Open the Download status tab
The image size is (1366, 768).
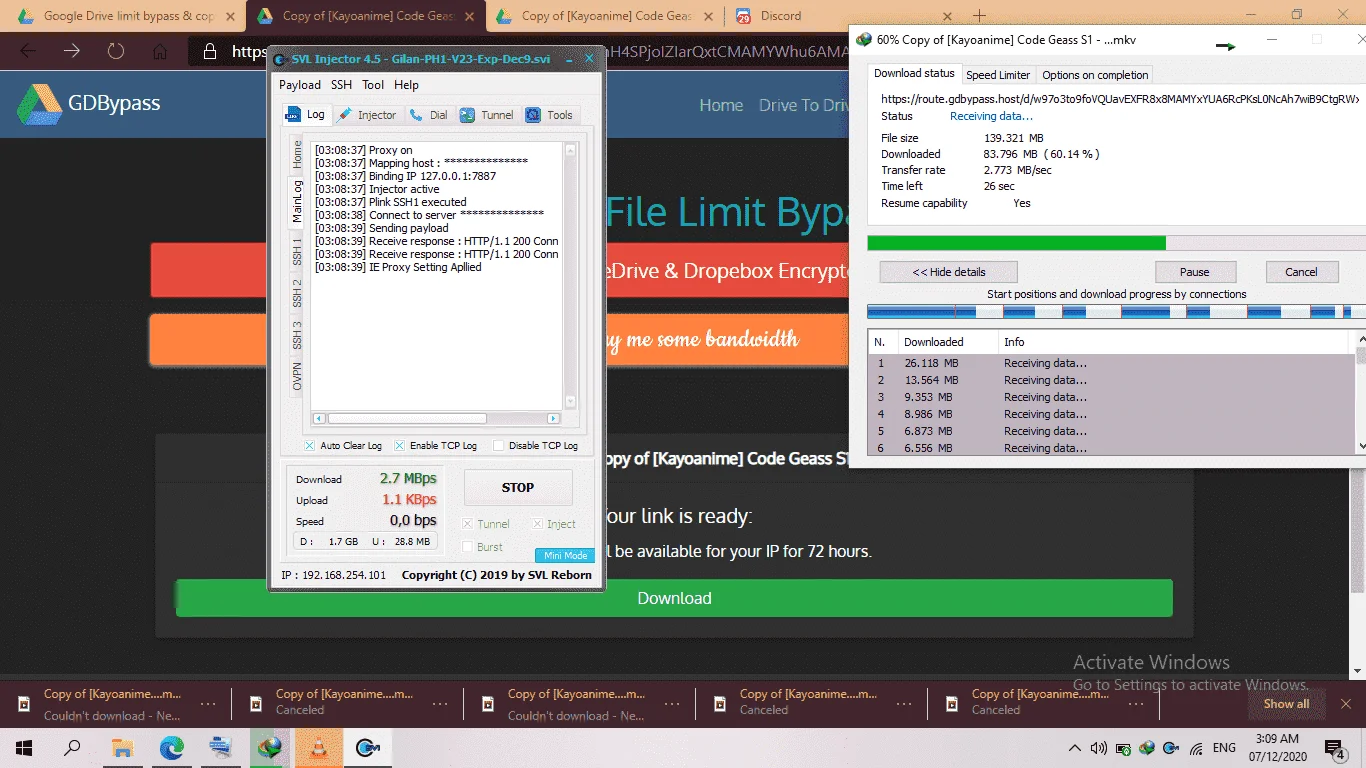(x=914, y=73)
